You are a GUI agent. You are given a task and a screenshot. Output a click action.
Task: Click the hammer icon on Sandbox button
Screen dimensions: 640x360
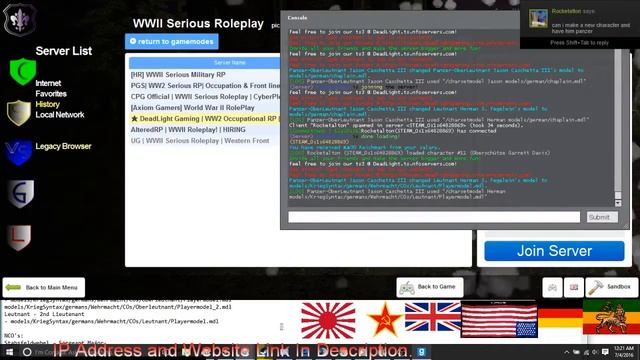596,287
